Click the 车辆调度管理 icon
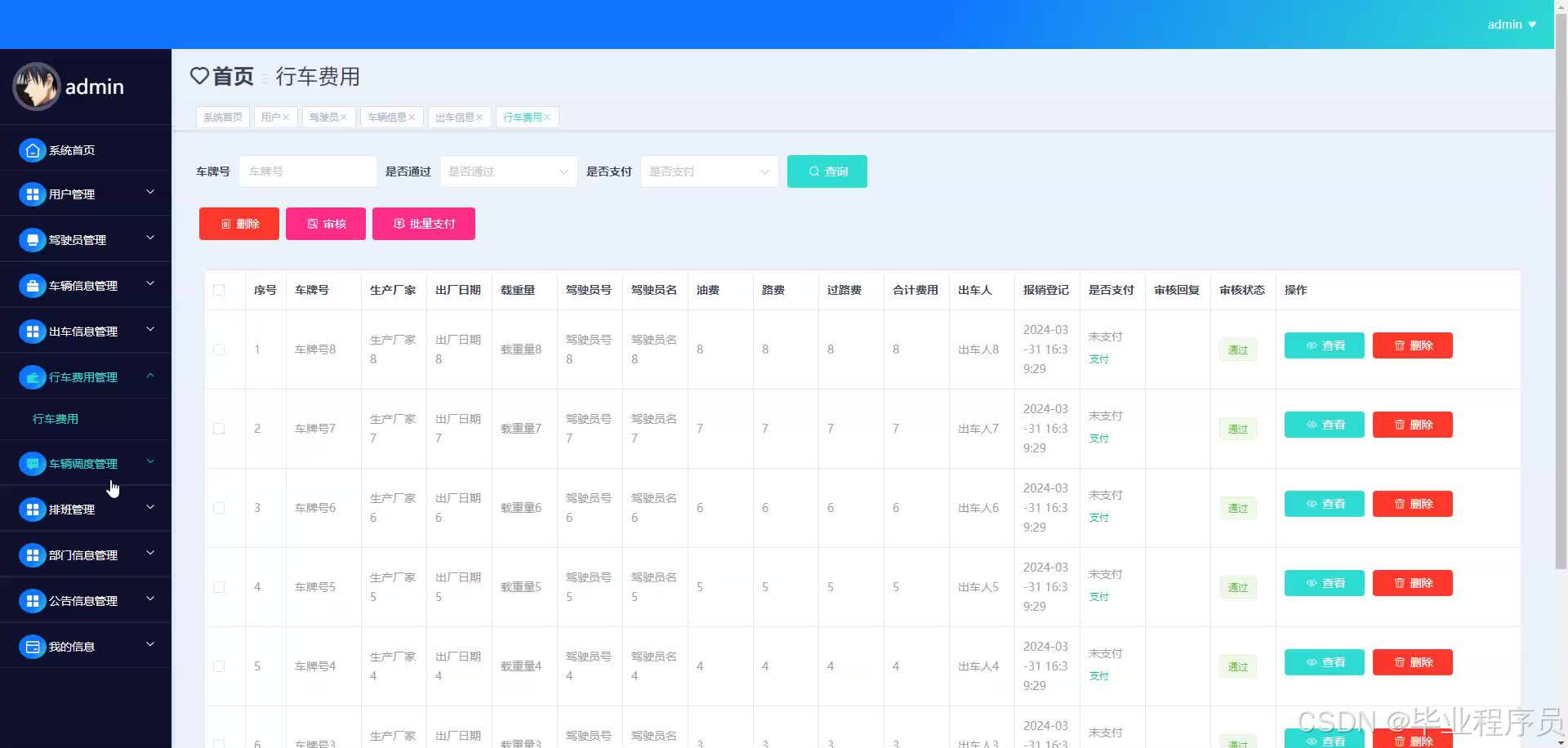The image size is (1568, 748). pos(32,464)
